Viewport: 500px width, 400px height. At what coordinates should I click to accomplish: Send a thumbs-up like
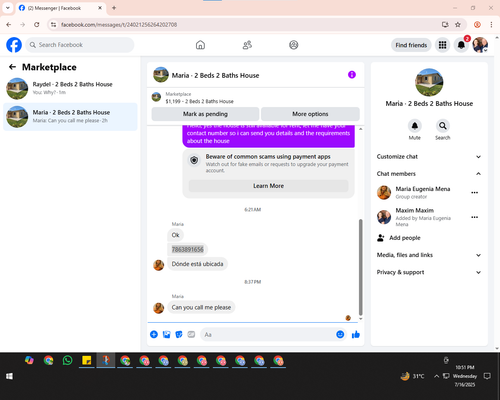(356, 334)
